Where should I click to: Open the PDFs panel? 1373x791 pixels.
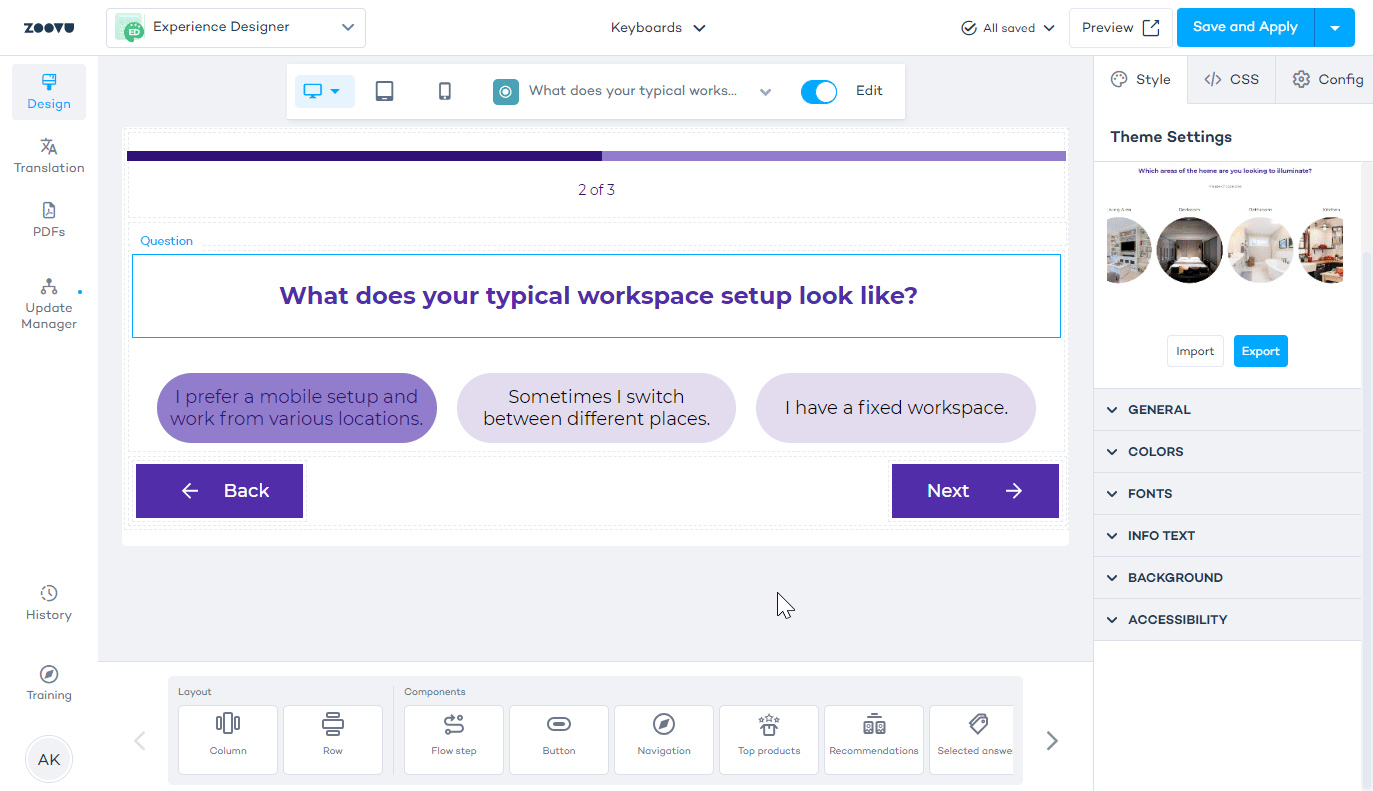pos(48,219)
